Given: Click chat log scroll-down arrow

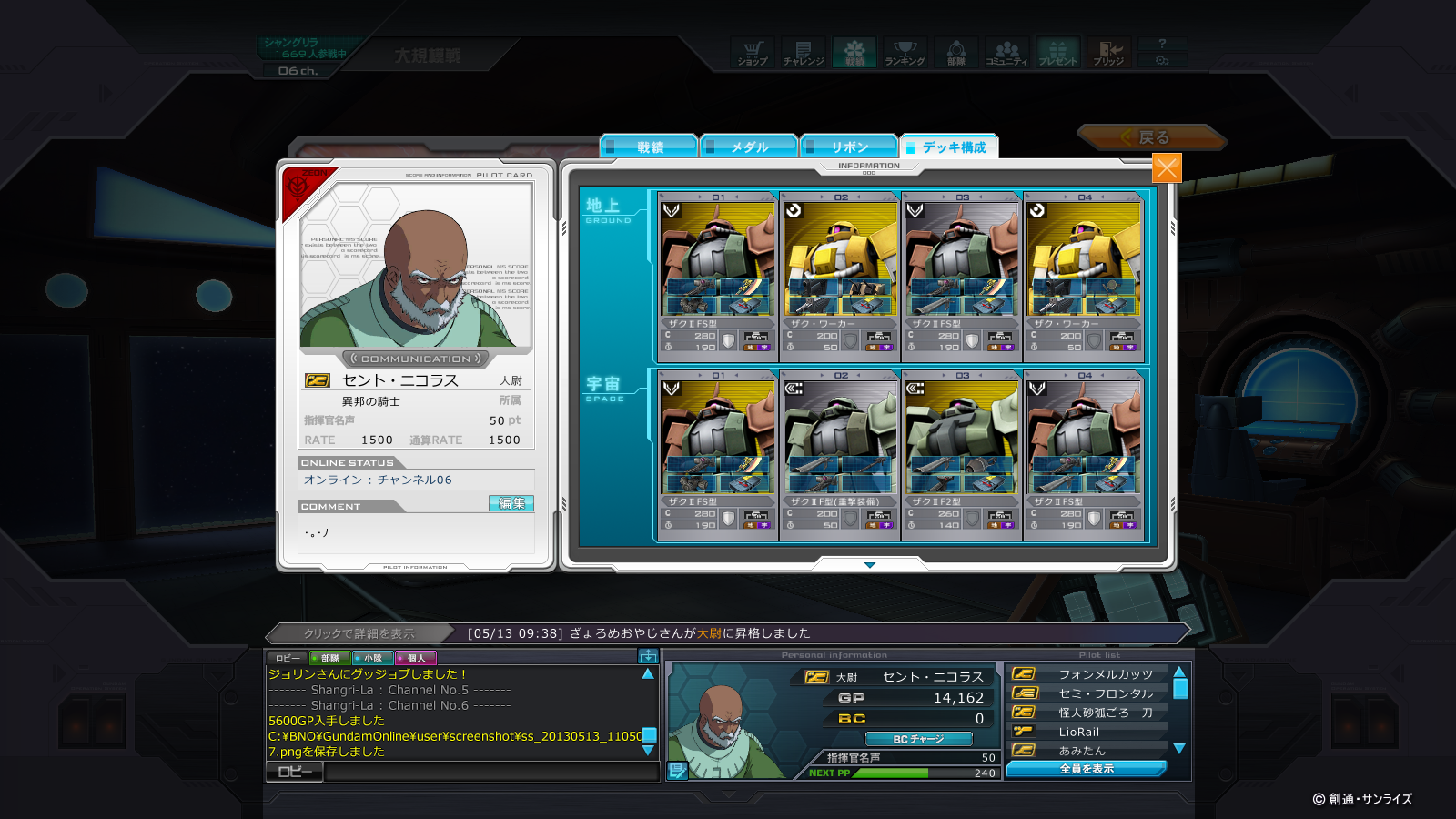Looking at the screenshot, I should [x=648, y=751].
